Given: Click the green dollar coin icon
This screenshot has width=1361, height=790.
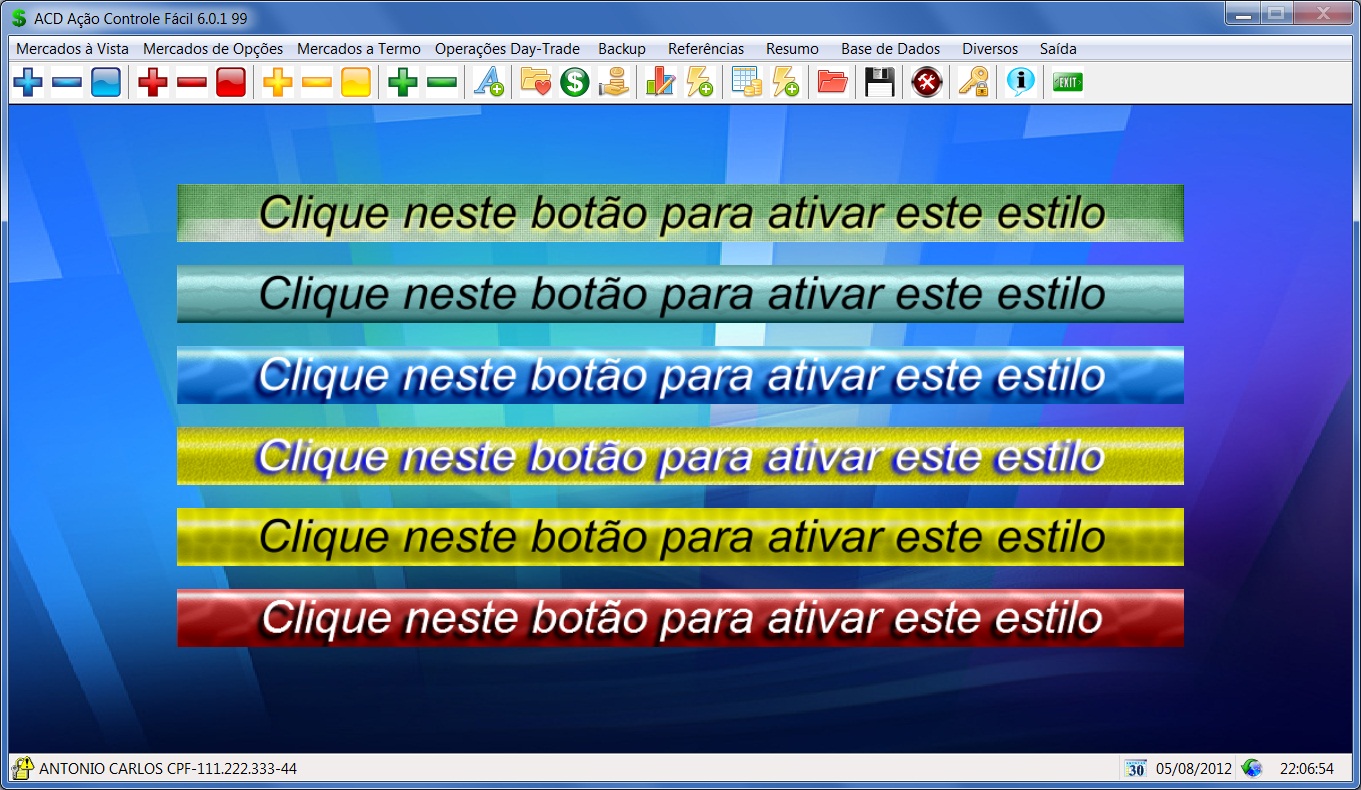Looking at the screenshot, I should click(575, 82).
